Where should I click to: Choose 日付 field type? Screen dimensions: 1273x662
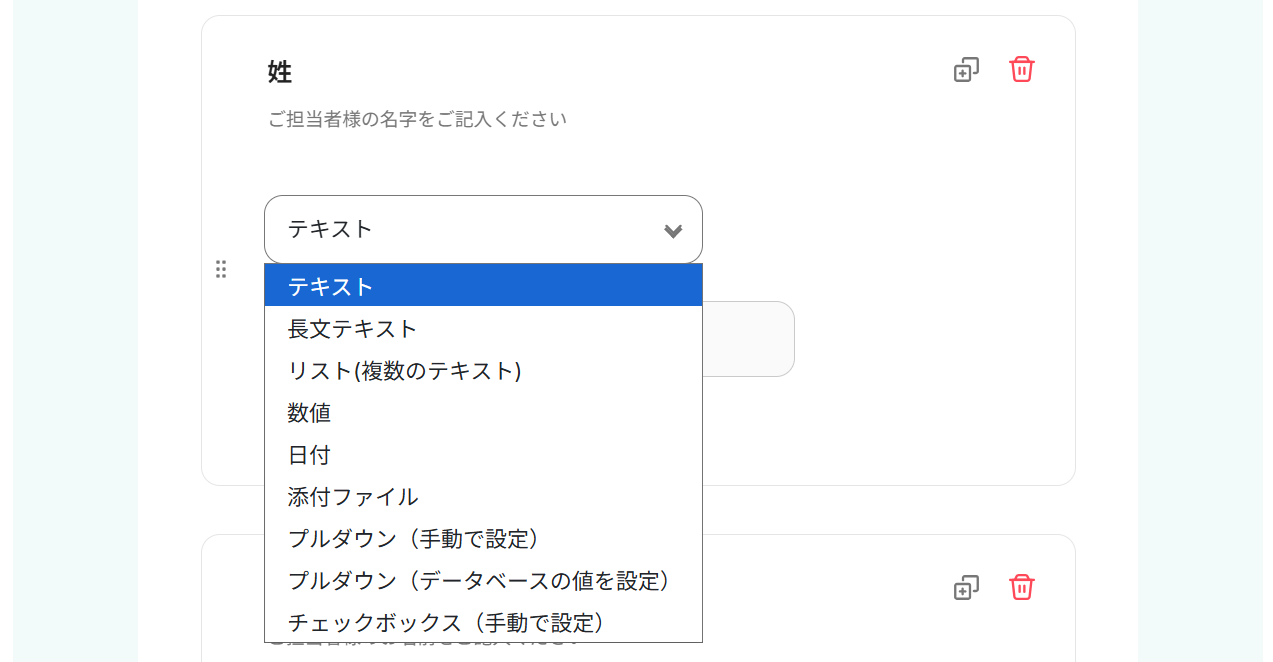(483, 454)
